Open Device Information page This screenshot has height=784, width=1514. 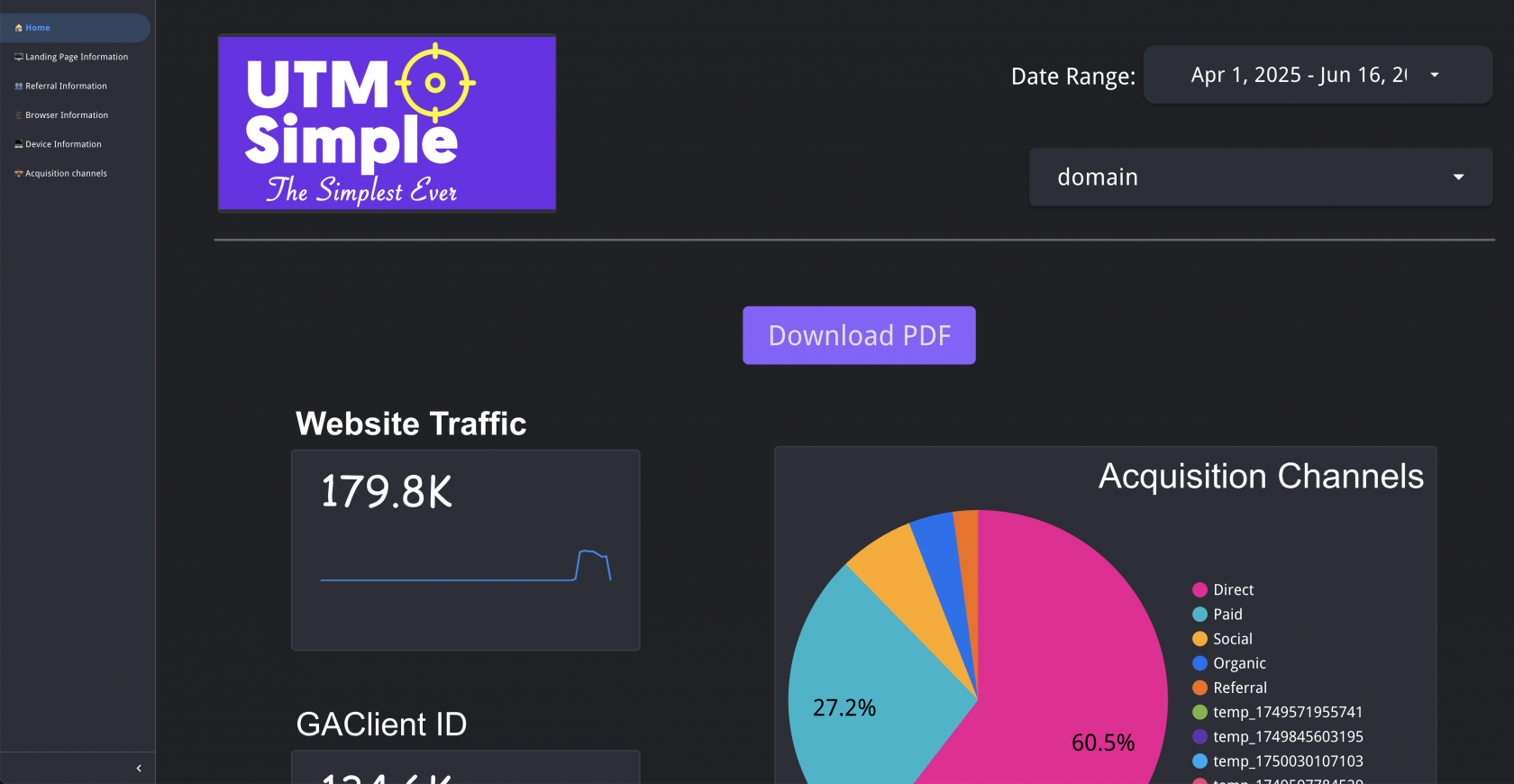76,144
